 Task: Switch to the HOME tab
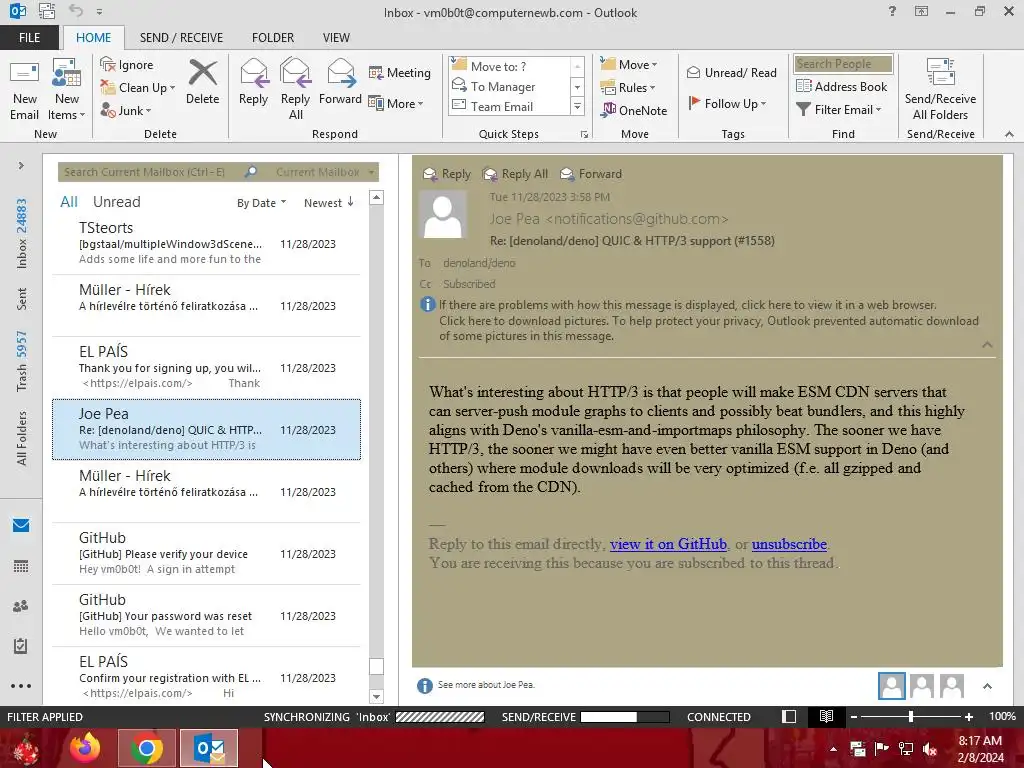93,37
